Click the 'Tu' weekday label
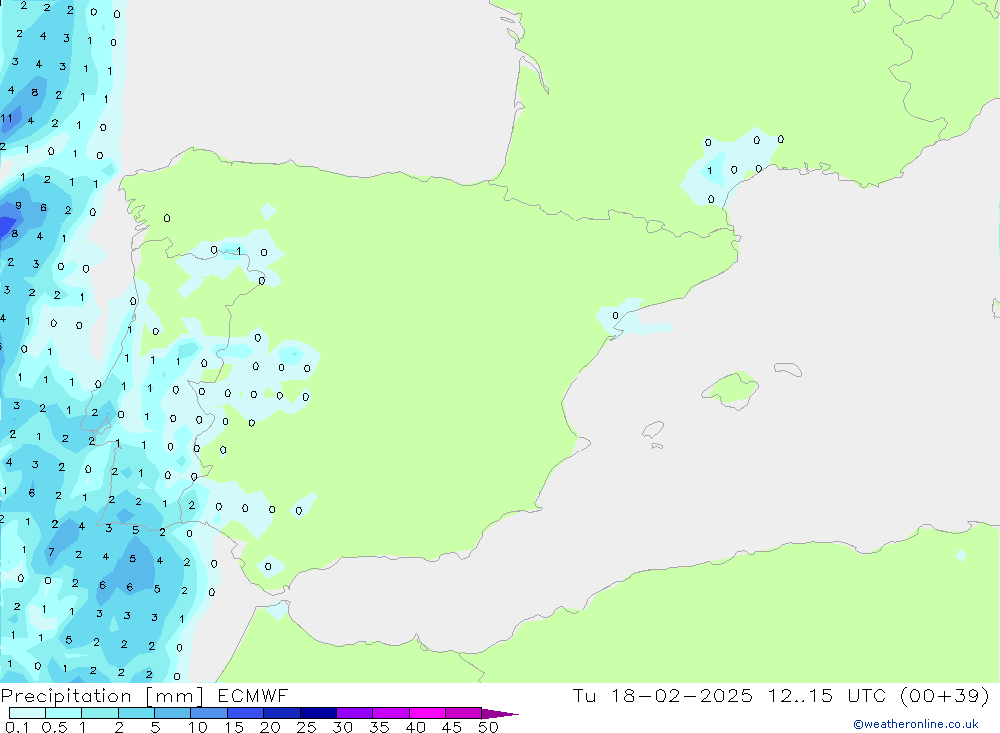Viewport: 1000px width, 733px height. [584, 695]
